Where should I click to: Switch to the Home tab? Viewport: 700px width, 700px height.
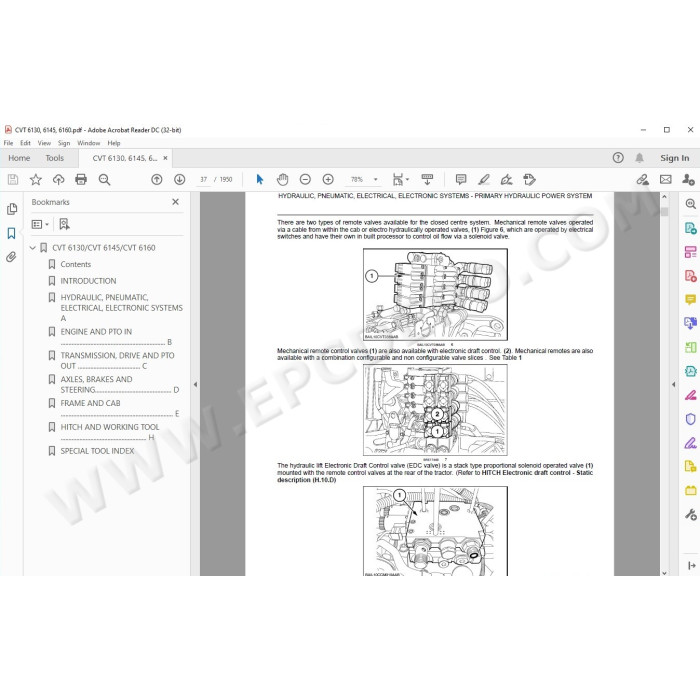pyautogui.click(x=19, y=158)
